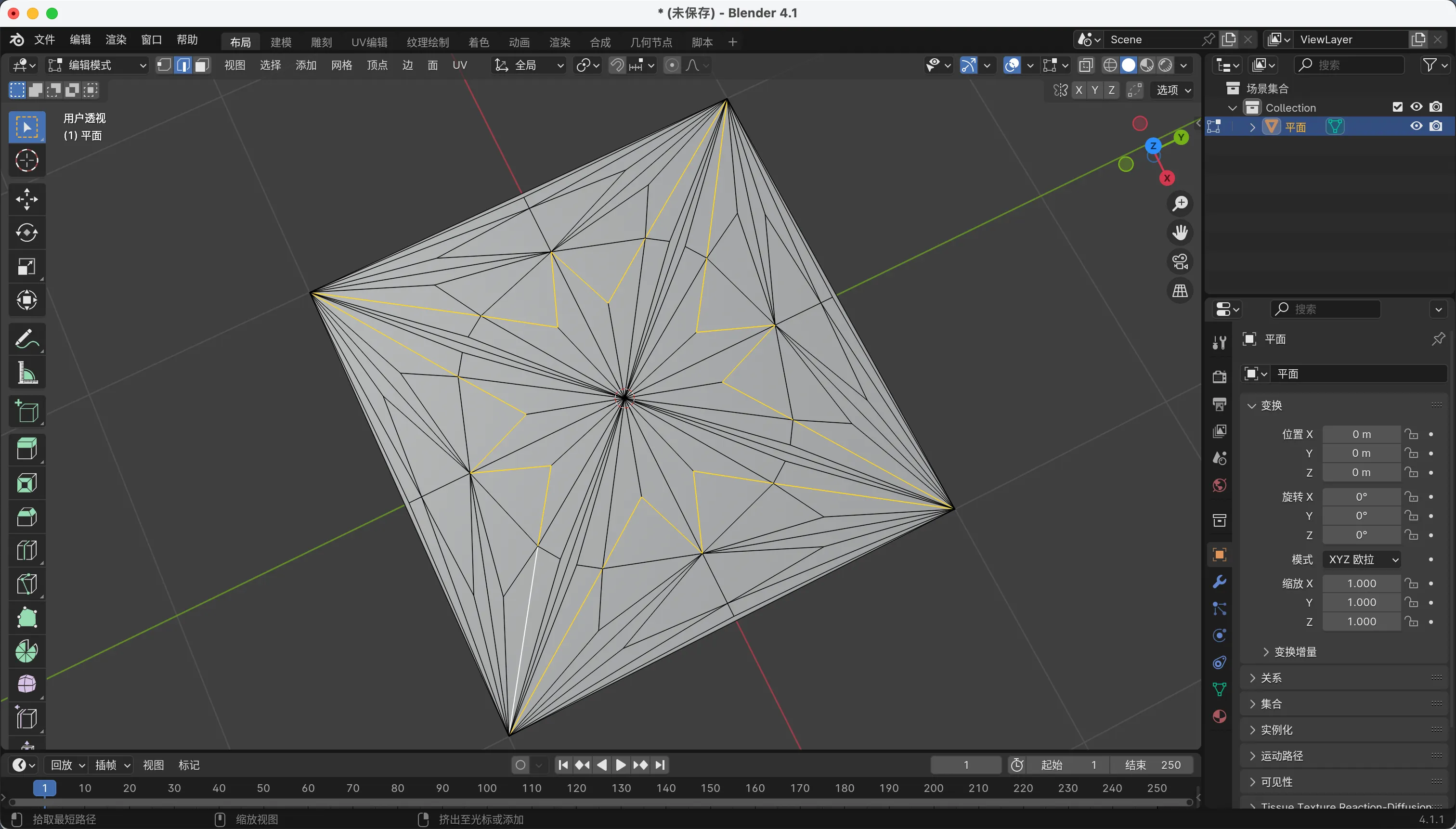Open the 编辑模式 mode dropdown

[x=97, y=65]
